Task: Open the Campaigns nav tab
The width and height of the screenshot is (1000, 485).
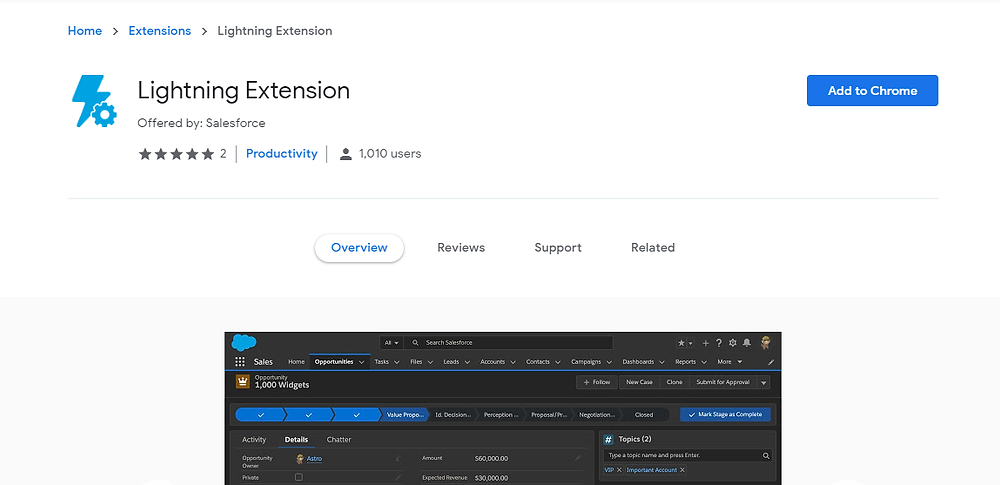Action: 586,362
